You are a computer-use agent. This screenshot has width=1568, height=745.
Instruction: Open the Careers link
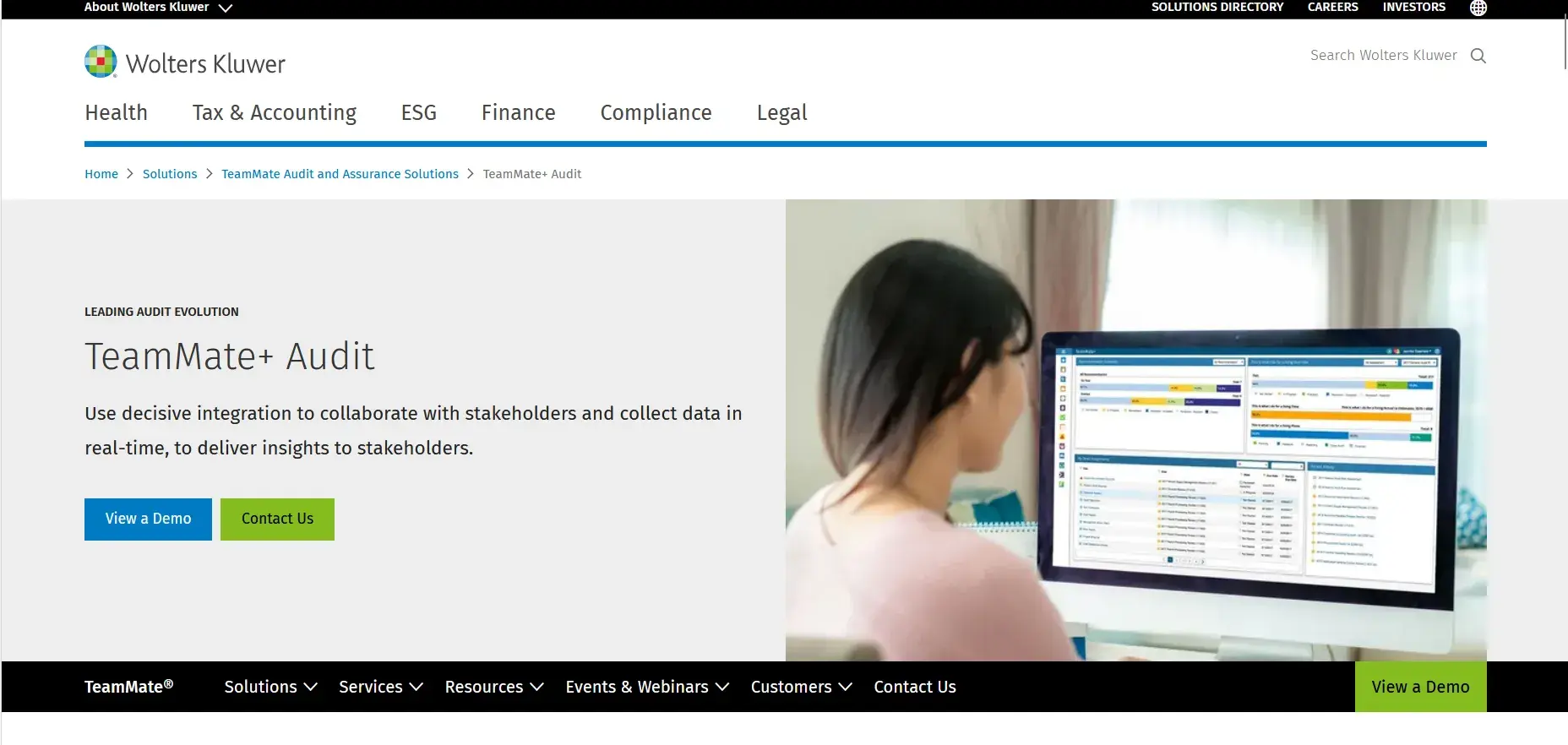pyautogui.click(x=1333, y=7)
